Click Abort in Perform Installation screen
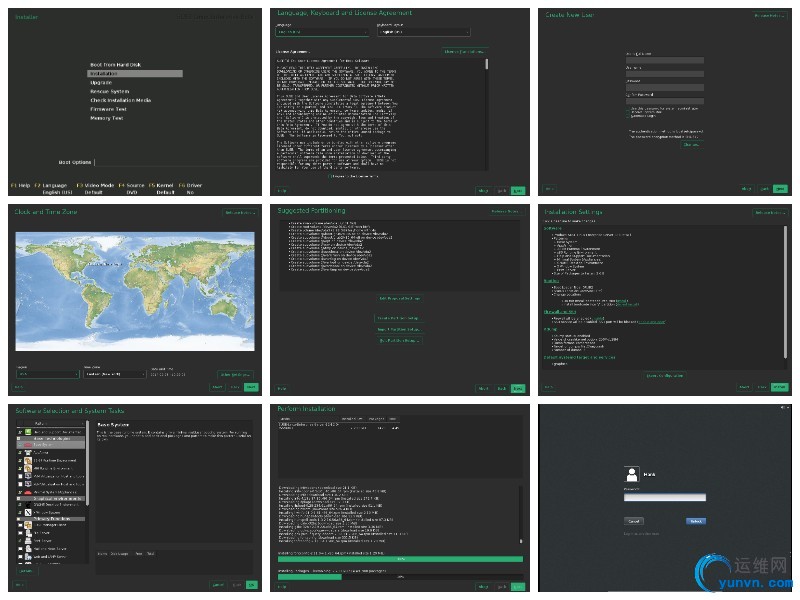 [483, 587]
